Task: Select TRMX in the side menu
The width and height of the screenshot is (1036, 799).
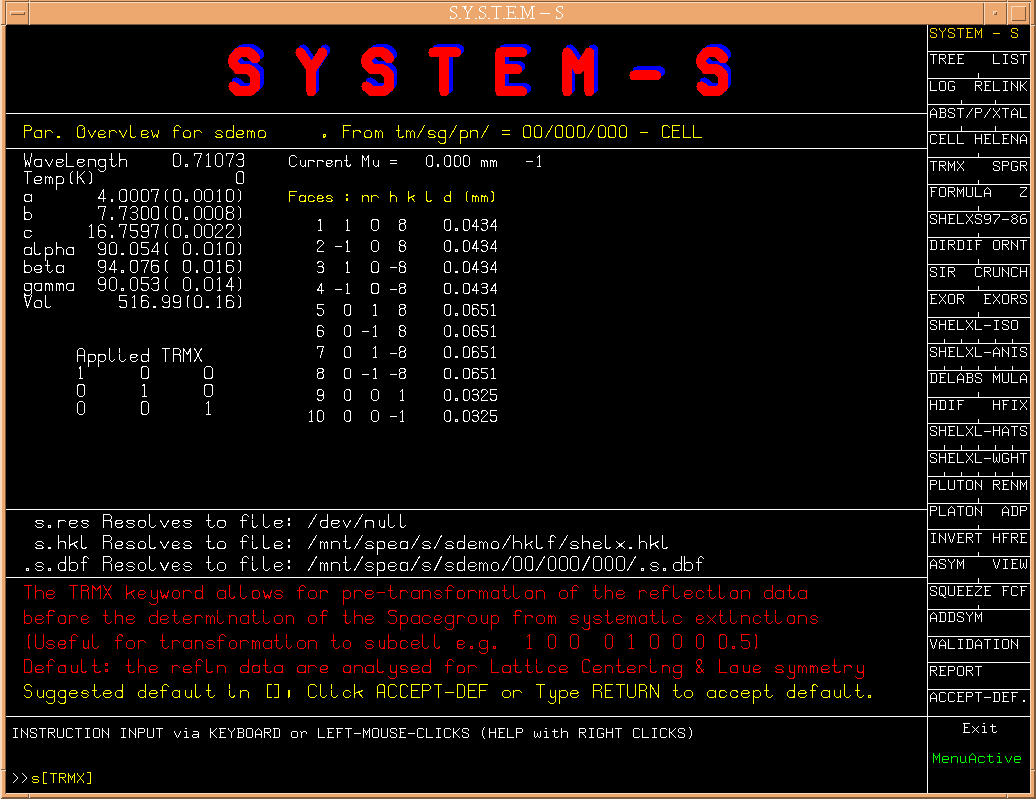Action: coord(947,166)
